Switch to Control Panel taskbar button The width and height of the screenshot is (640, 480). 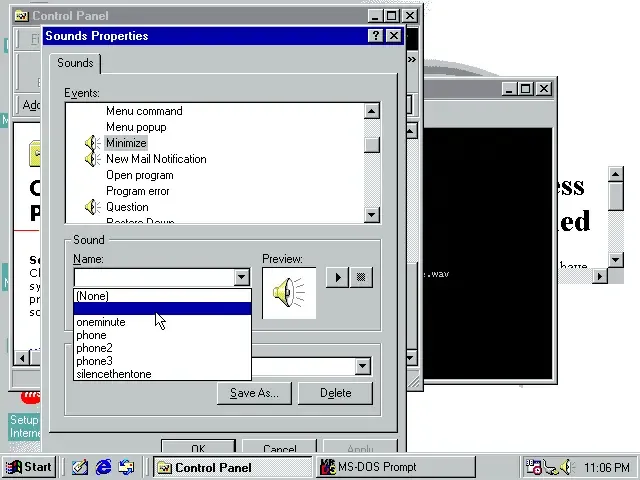[232, 467]
